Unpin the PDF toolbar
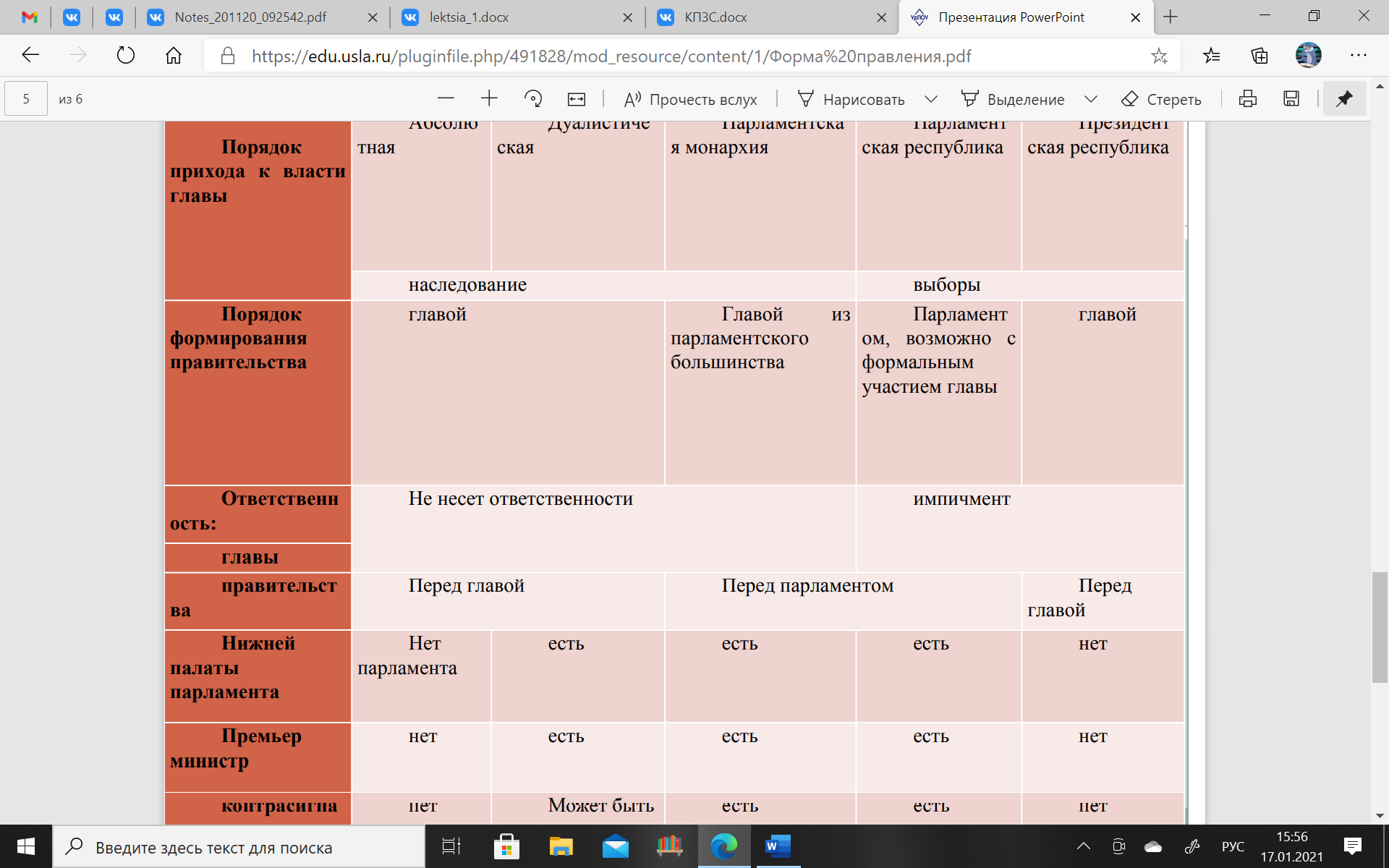This screenshot has width=1389, height=868. click(1344, 98)
